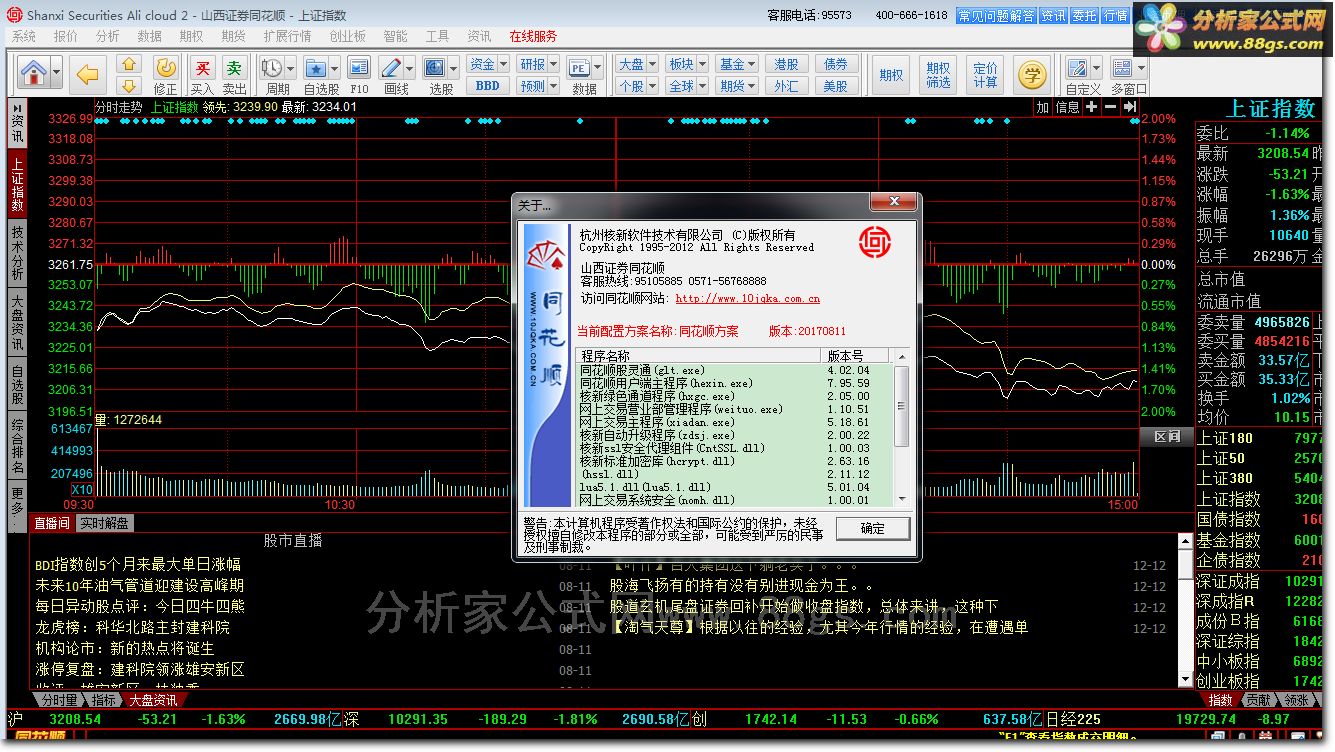Click the 定价计算 toolbar button
This screenshot has height=752, width=1335.
[x=985, y=75]
